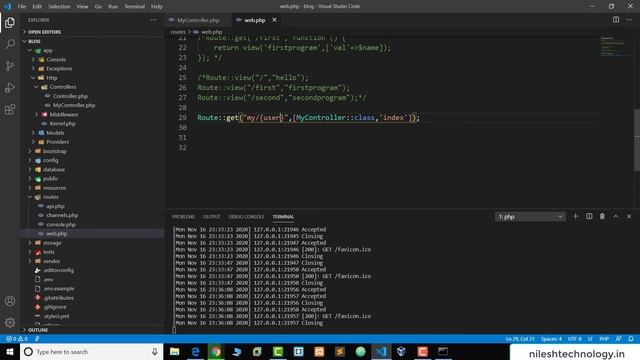Screen dimensions: 640x360
Task: Open editor more actions ellipsis
Action: [629, 20]
